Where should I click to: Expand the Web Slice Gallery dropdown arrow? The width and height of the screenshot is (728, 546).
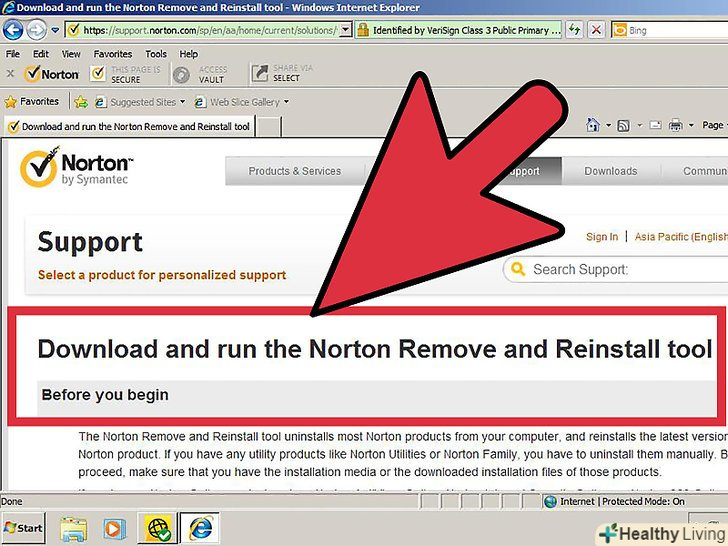pyautogui.click(x=286, y=101)
